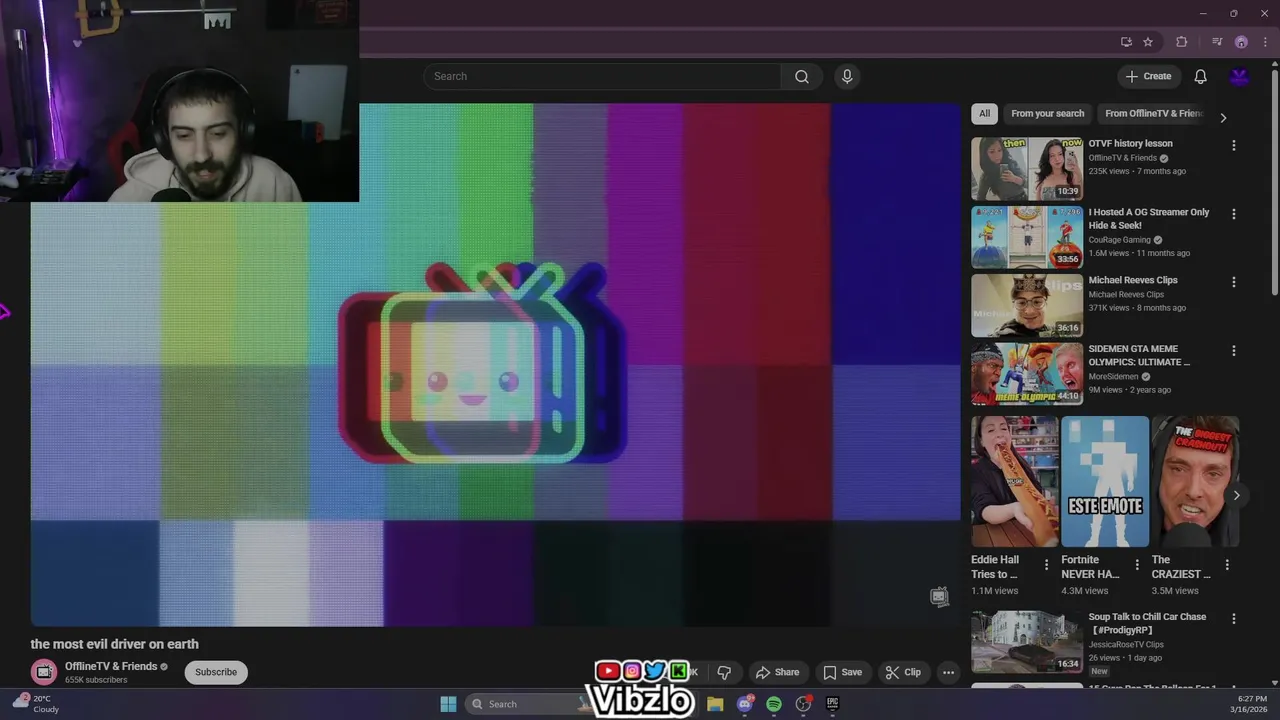Click the Create button

(1149, 77)
